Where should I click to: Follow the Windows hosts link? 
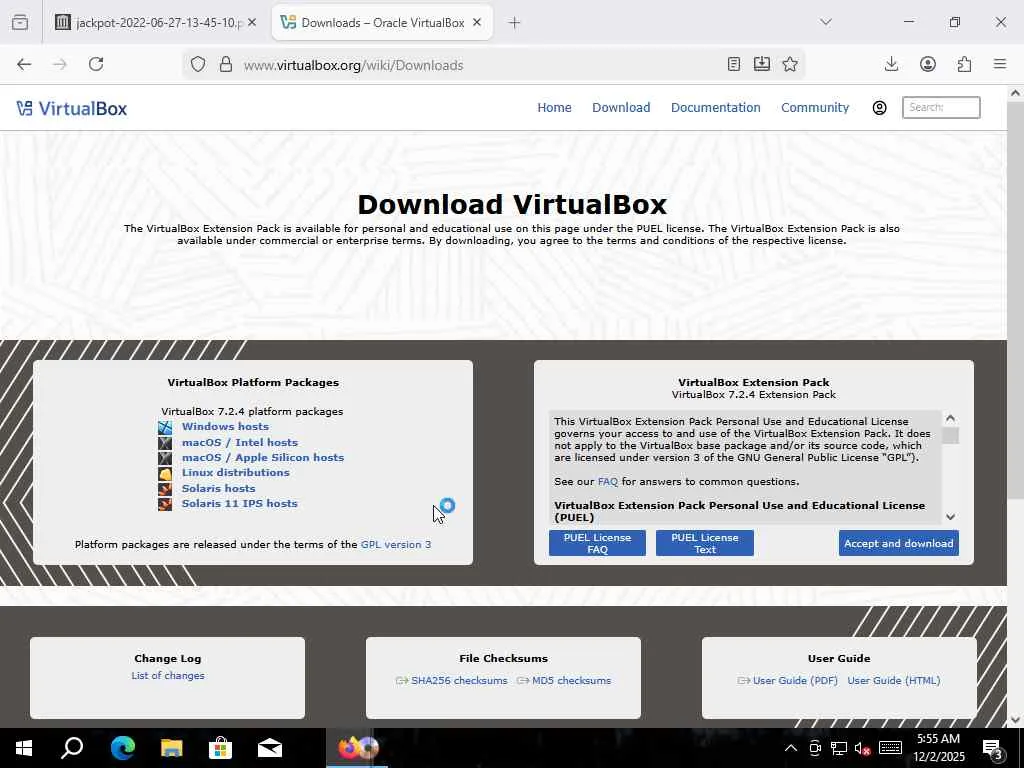tap(225, 426)
